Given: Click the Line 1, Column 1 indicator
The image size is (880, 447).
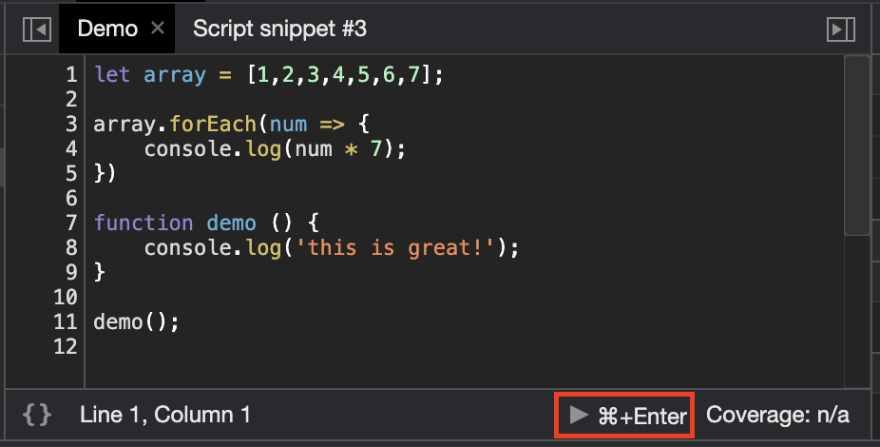Looking at the screenshot, I should 165,415.
